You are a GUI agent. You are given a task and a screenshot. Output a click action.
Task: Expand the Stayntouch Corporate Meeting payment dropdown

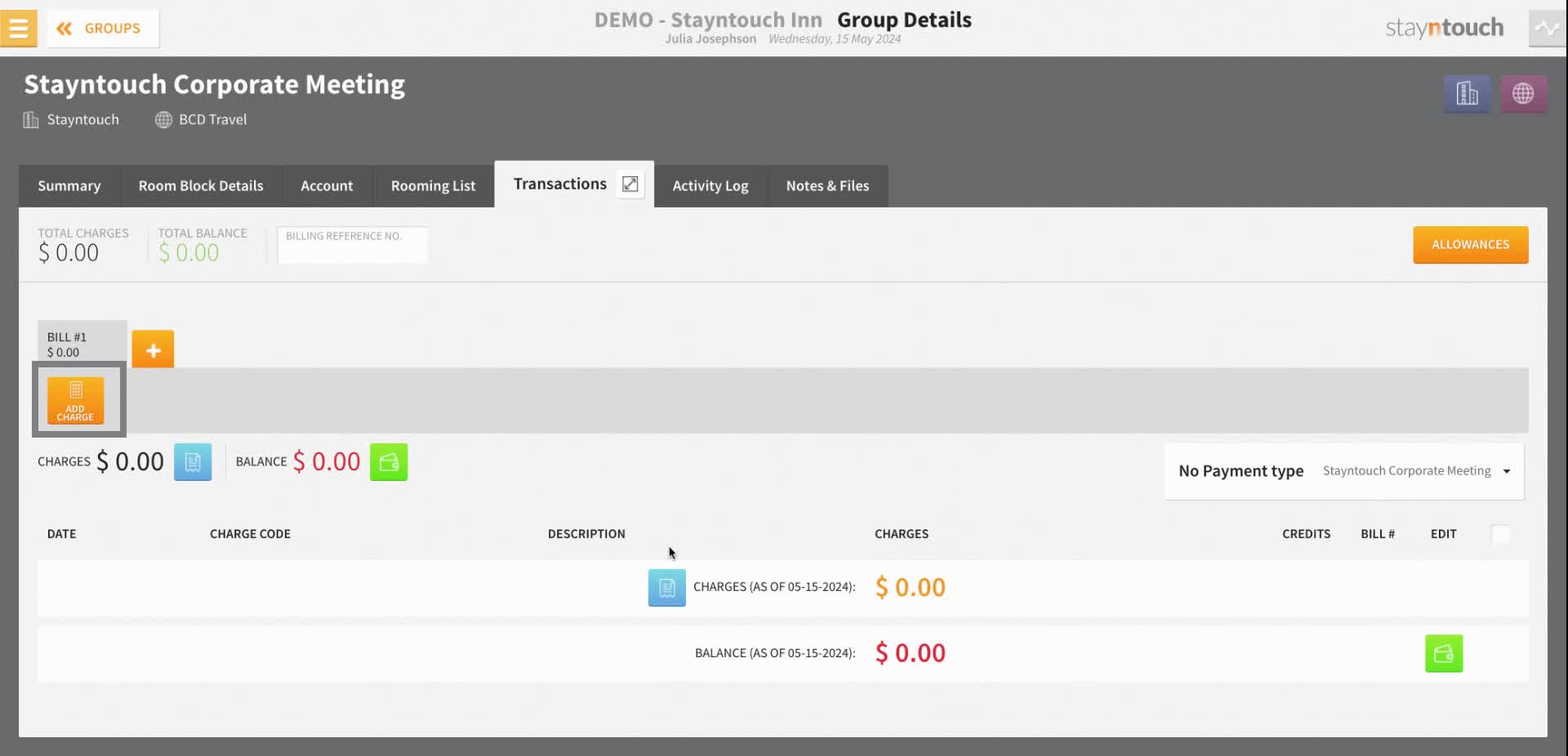coord(1416,471)
